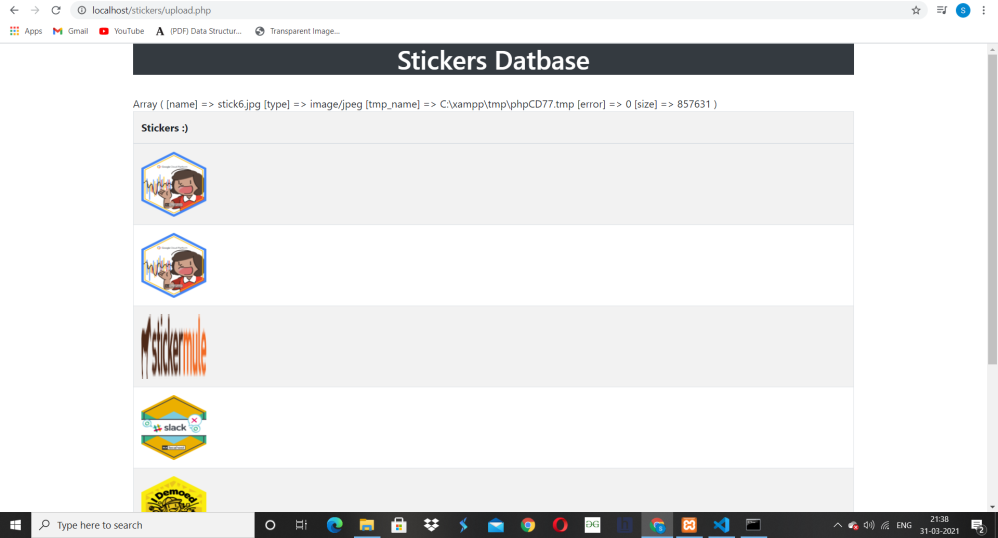Launch Microsoft Edge from taskbar
This screenshot has height=538, width=998.
[x=334, y=525]
